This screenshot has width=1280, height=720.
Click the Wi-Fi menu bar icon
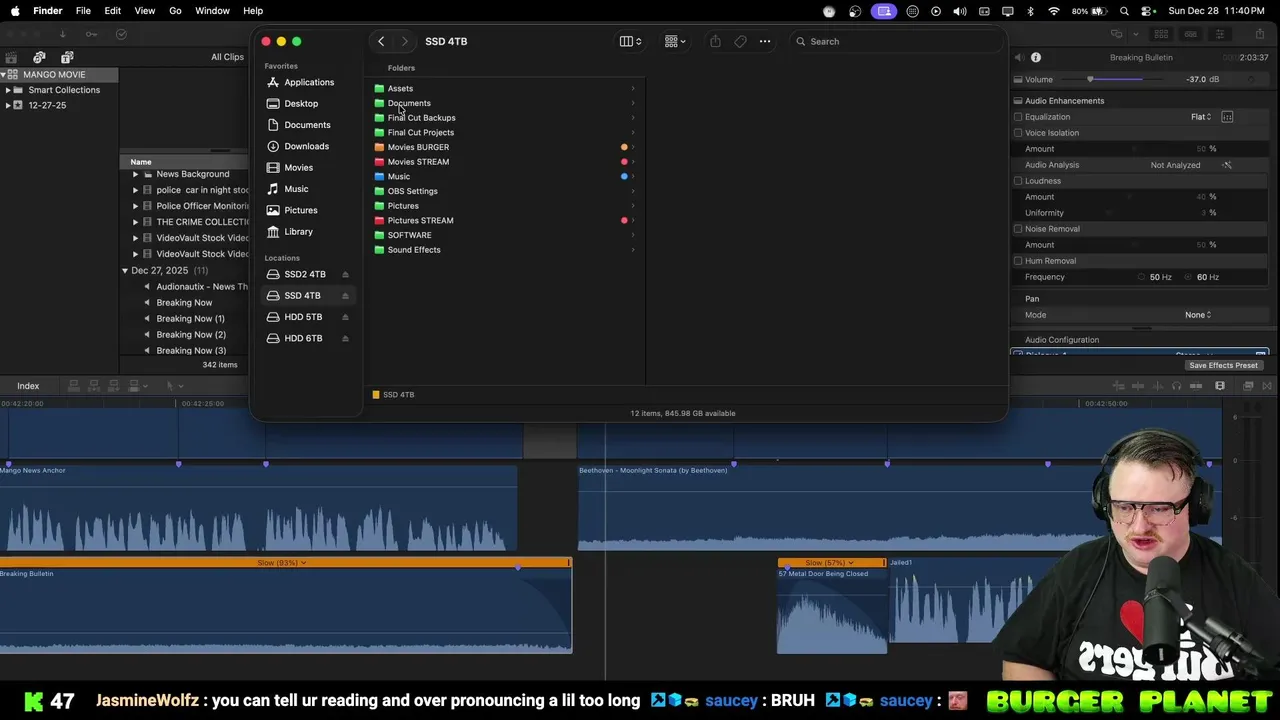point(1054,11)
